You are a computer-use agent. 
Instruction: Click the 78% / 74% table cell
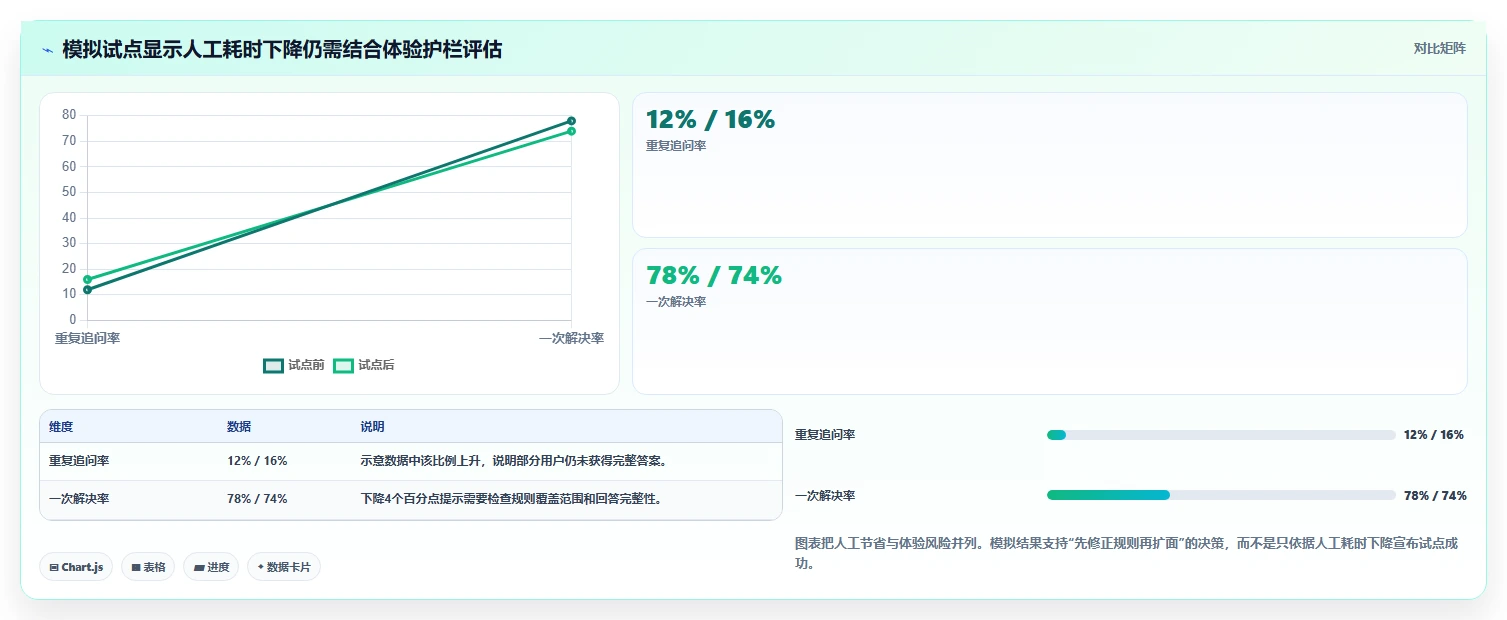pyautogui.click(x=257, y=499)
